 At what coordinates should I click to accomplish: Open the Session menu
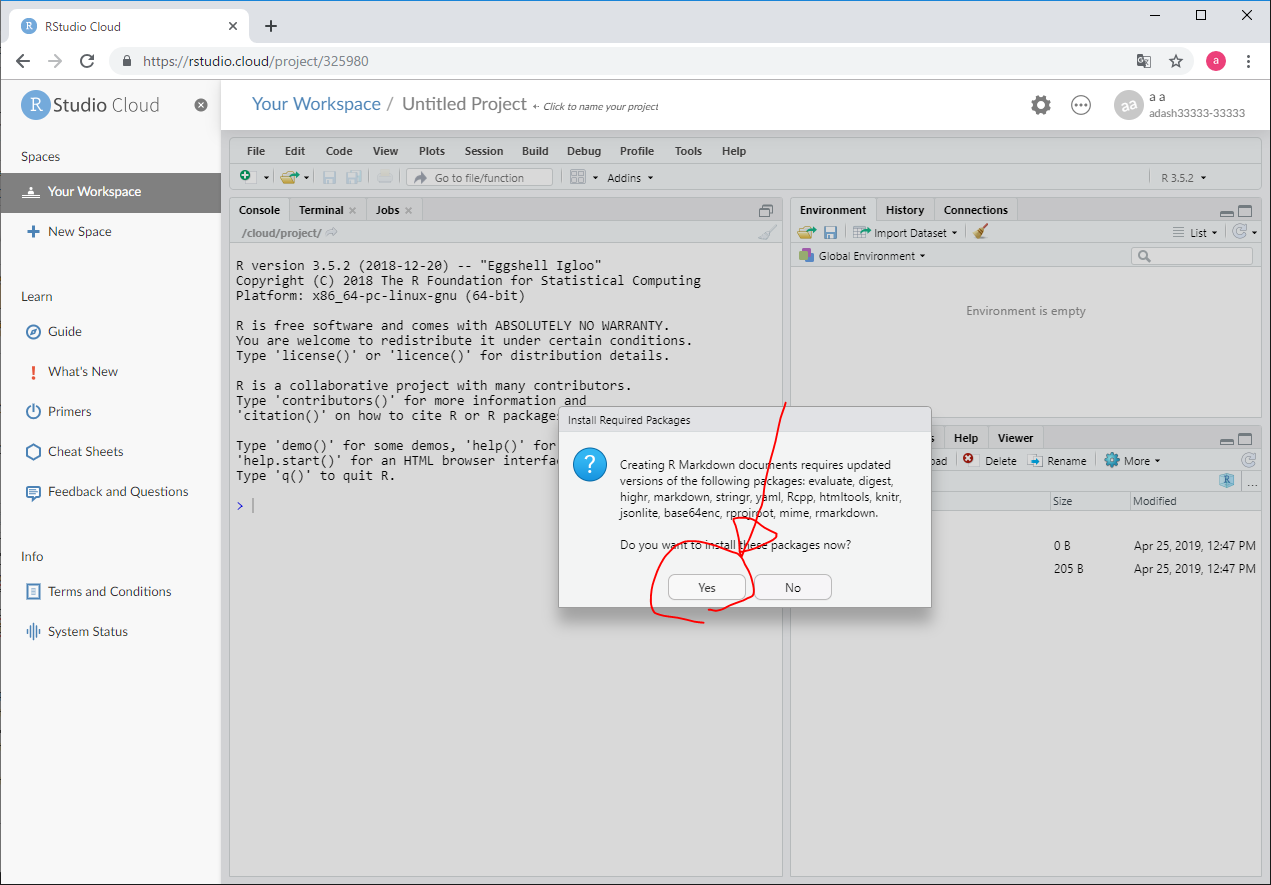tap(484, 151)
